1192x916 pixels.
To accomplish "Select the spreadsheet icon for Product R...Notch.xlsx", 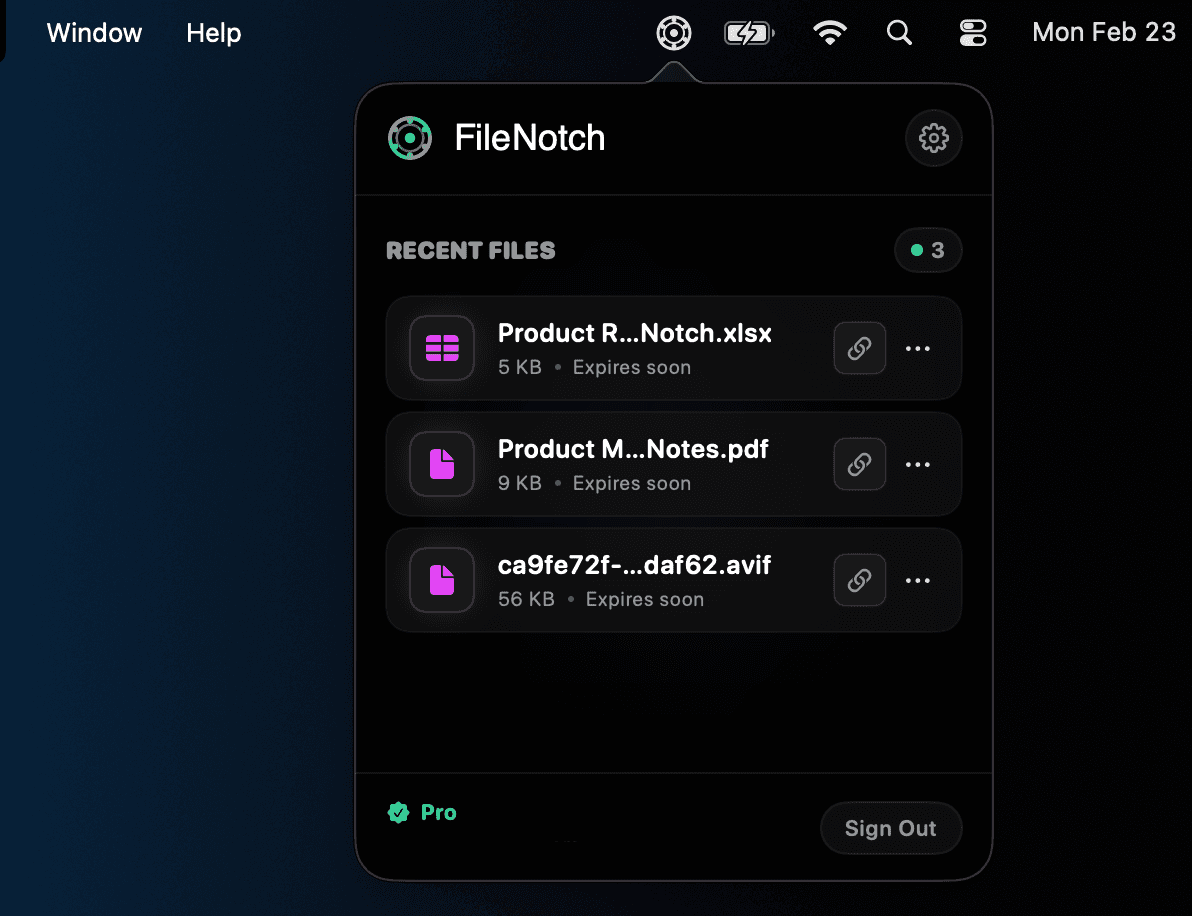I will 442,348.
